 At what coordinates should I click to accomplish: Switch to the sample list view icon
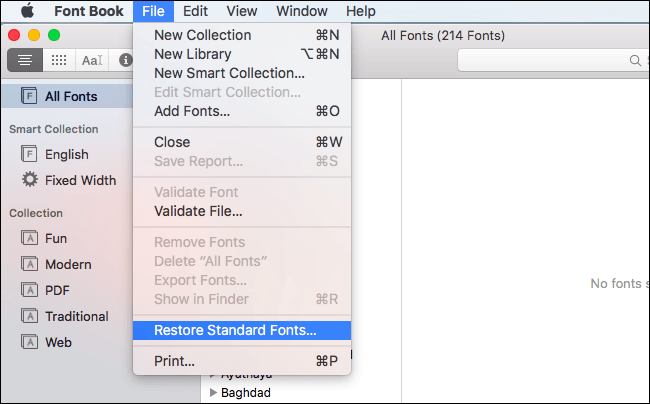pyautogui.click(x=25, y=60)
